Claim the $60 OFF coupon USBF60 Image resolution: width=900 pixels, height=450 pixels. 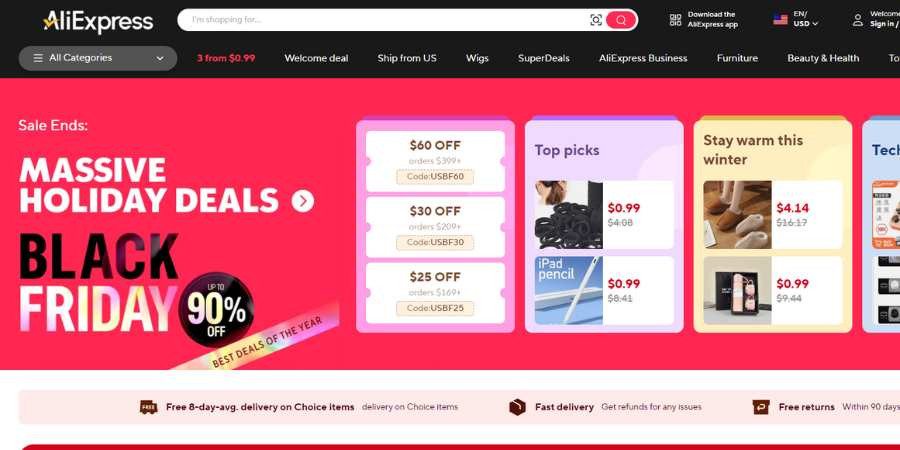pyautogui.click(x=435, y=161)
